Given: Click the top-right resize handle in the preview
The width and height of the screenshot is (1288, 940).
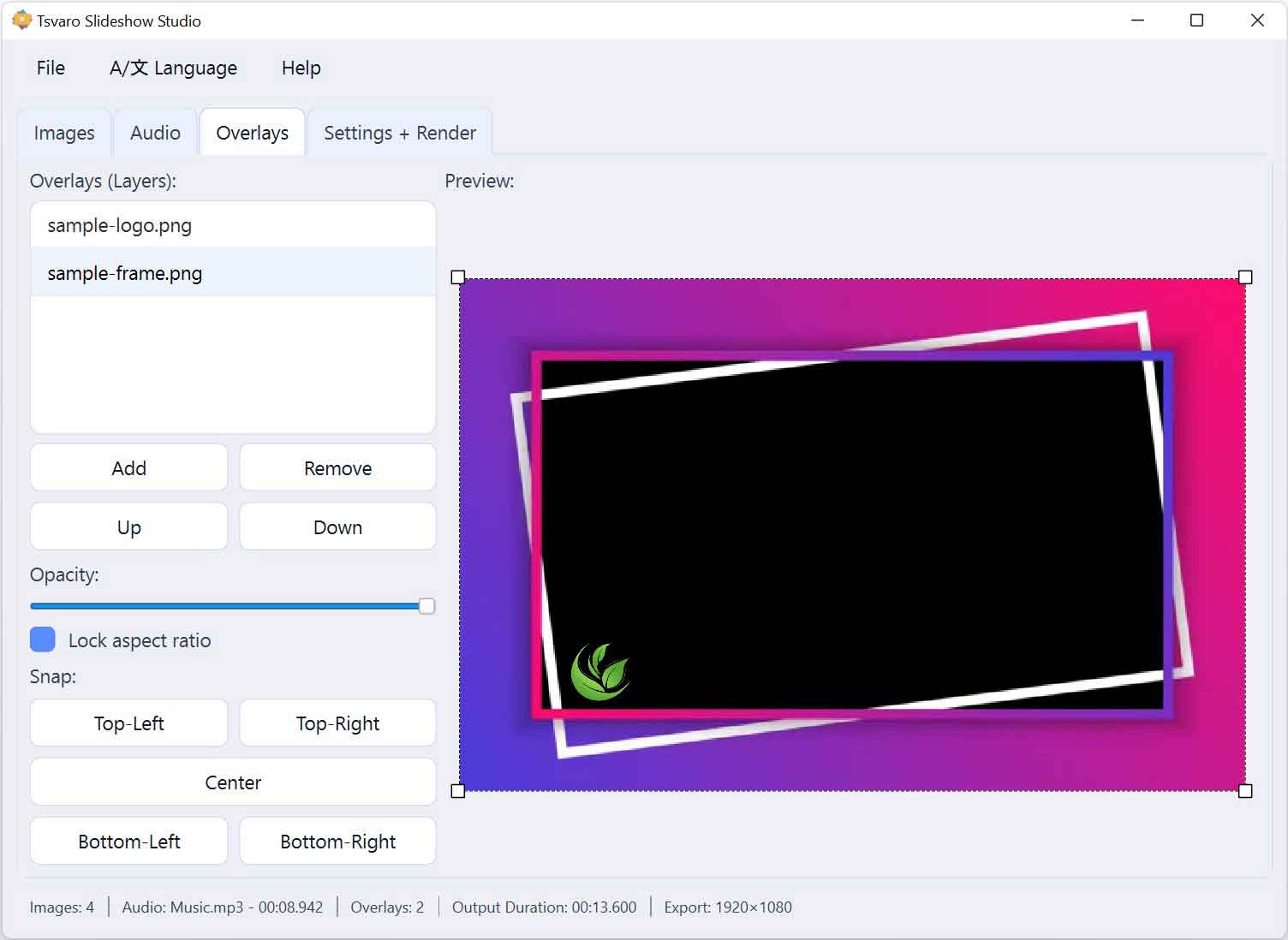Looking at the screenshot, I should pos(1244,277).
